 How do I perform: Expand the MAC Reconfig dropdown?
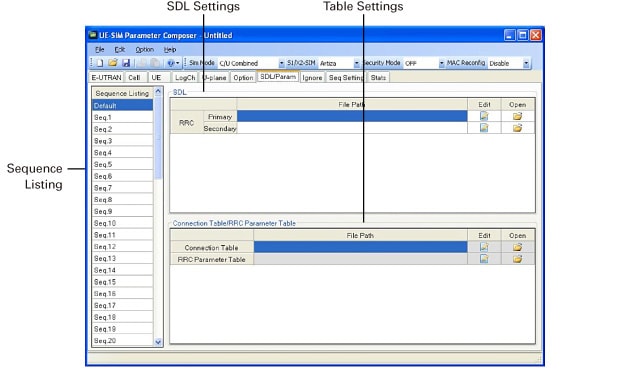click(x=526, y=63)
